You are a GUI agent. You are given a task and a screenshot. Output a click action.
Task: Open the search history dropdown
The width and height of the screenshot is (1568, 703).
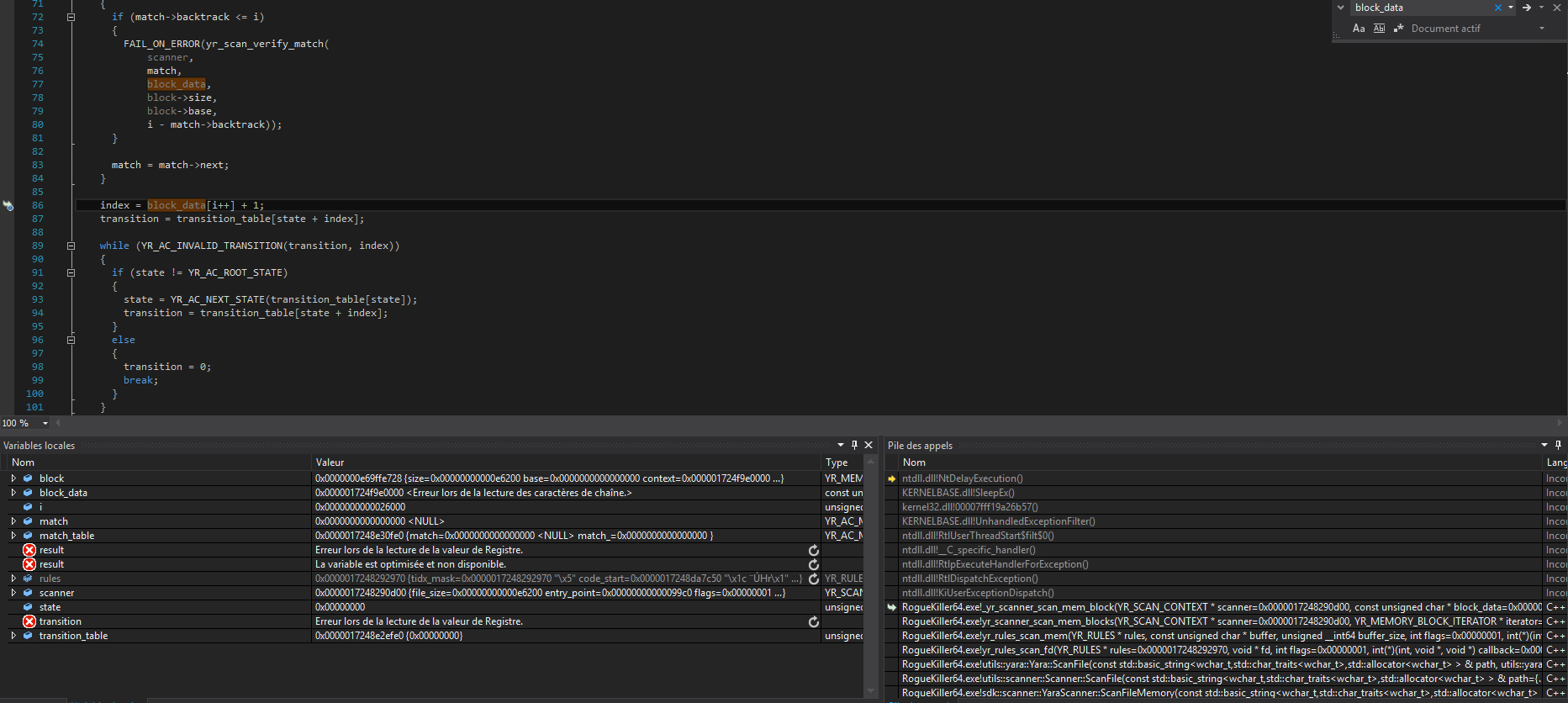[1511, 8]
